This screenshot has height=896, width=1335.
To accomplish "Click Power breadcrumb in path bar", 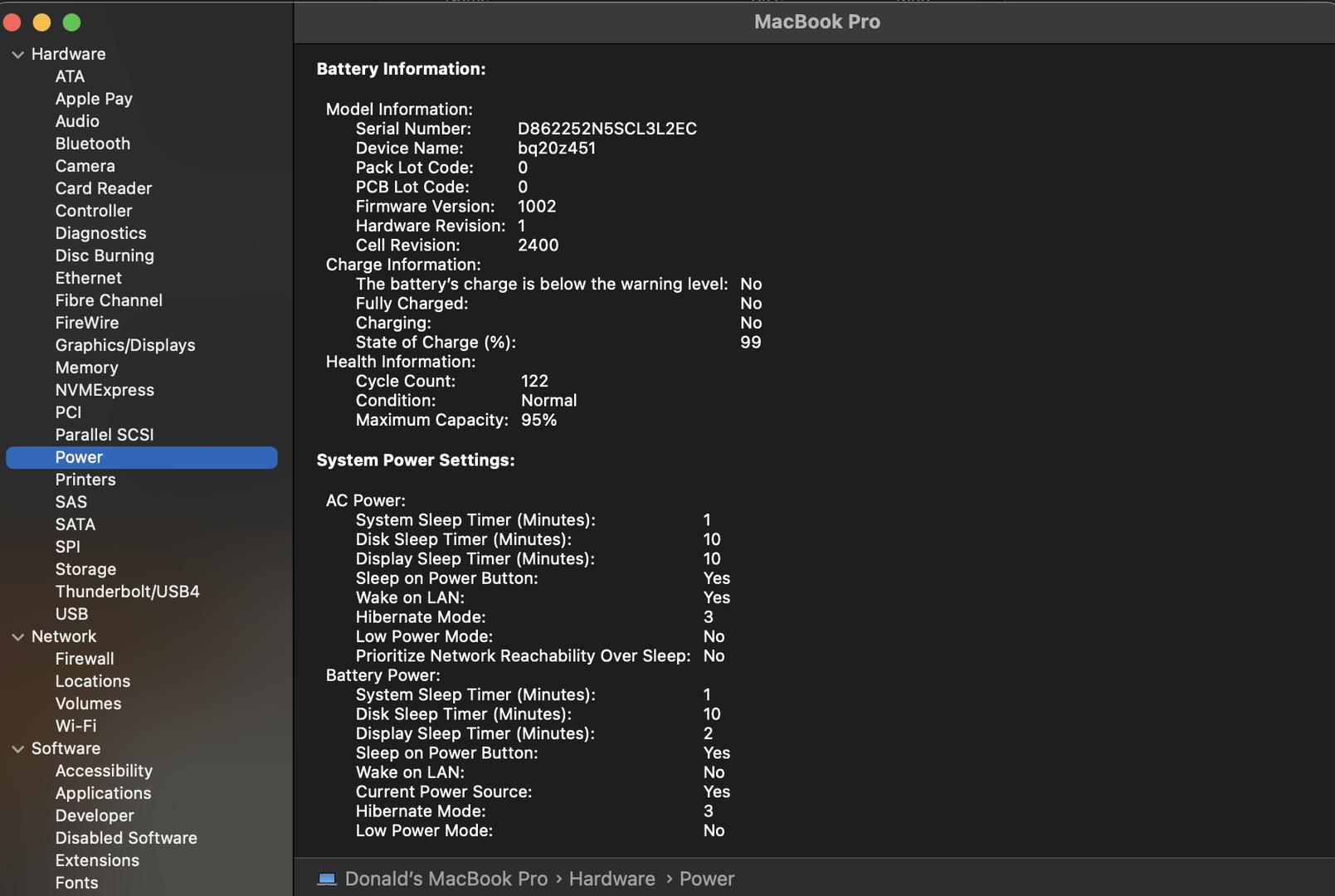I will [707, 879].
